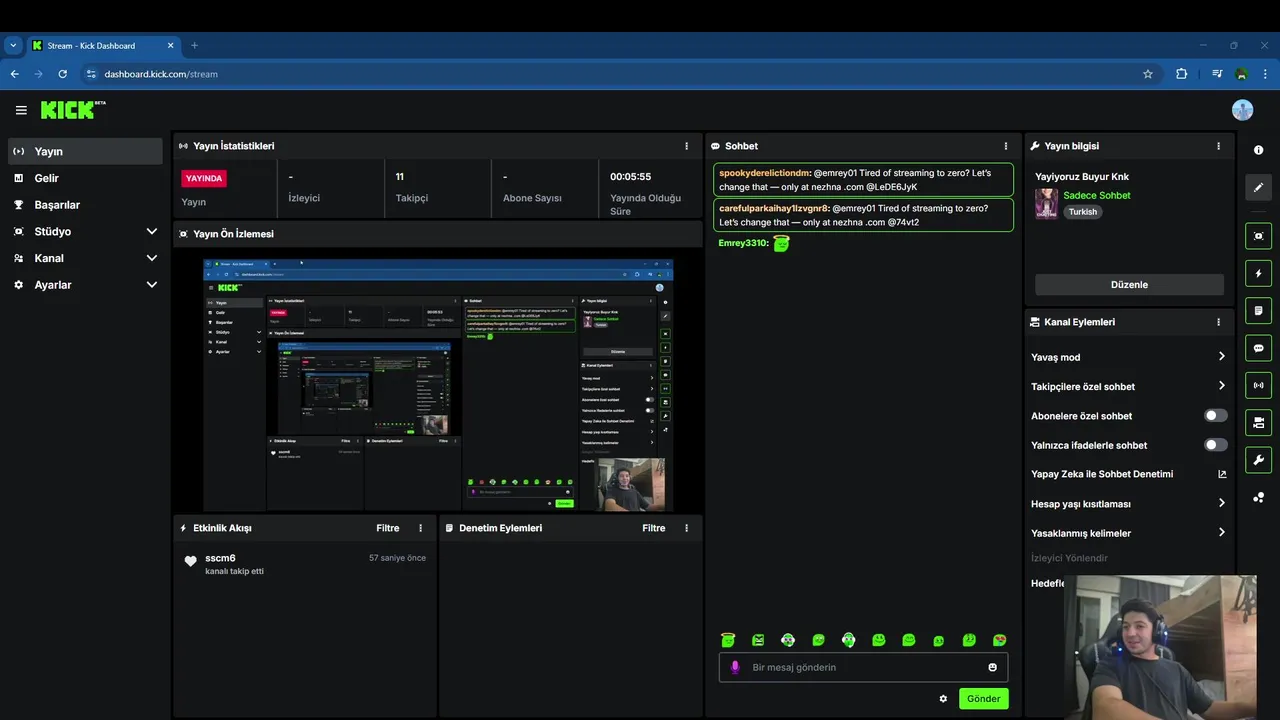This screenshot has height=720, width=1280.
Task: Click the Sadece Sohbet category link
Action: (x=1097, y=196)
